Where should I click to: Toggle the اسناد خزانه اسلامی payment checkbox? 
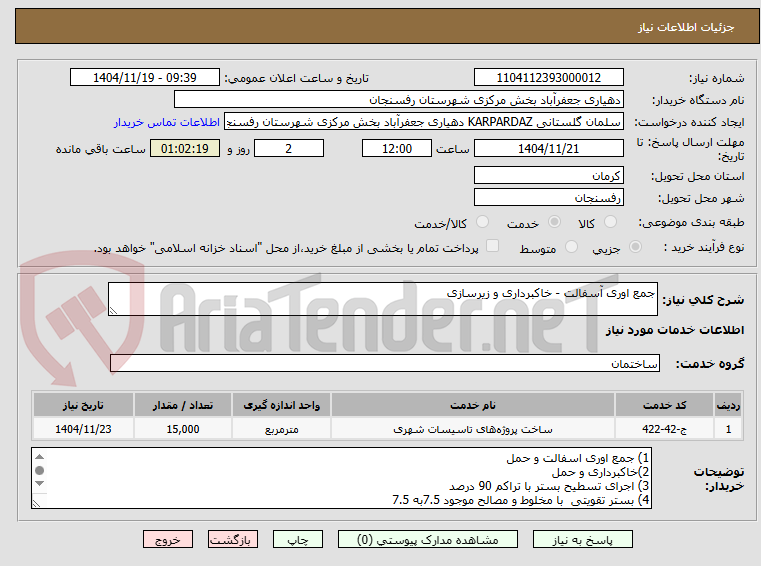coord(492,246)
